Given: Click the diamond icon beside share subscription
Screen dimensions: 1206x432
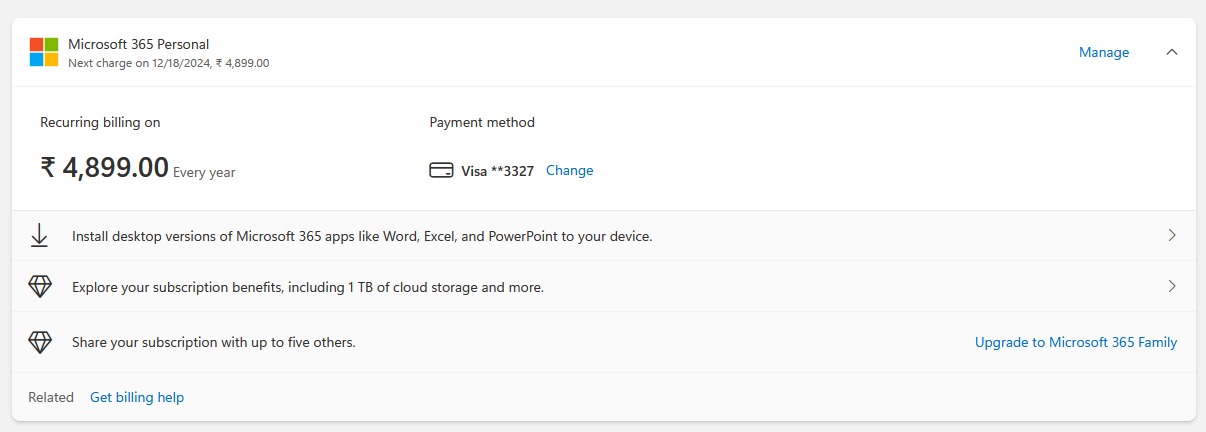Looking at the screenshot, I should 39,342.
